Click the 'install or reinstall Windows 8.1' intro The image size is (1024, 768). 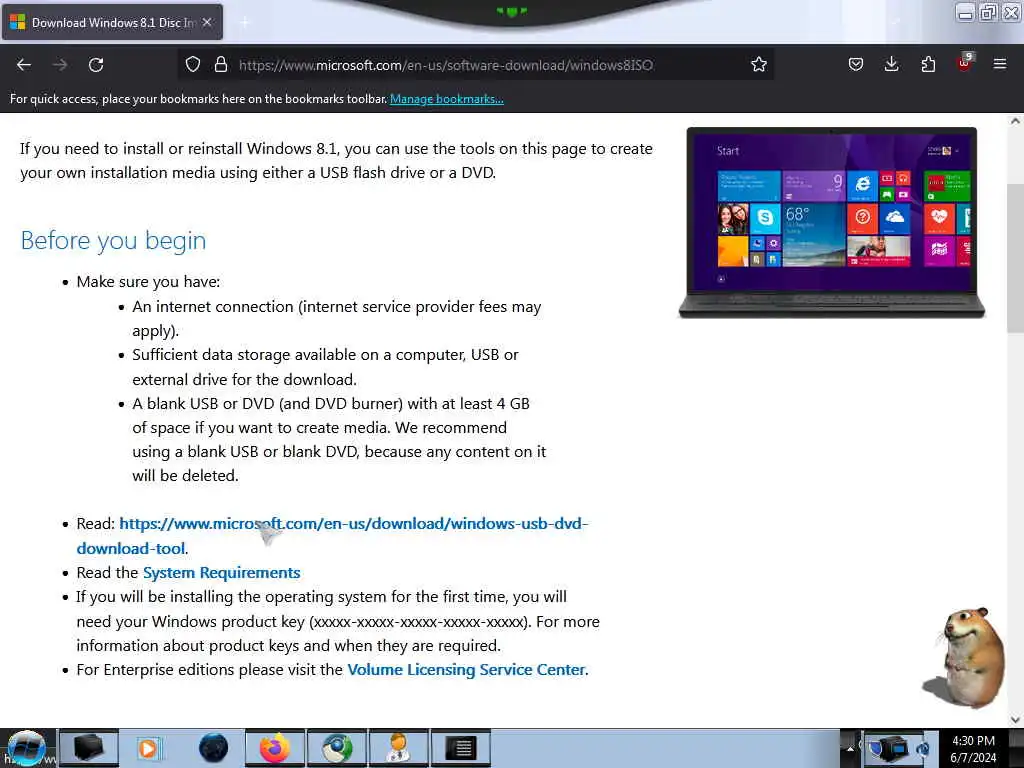[x=336, y=161]
